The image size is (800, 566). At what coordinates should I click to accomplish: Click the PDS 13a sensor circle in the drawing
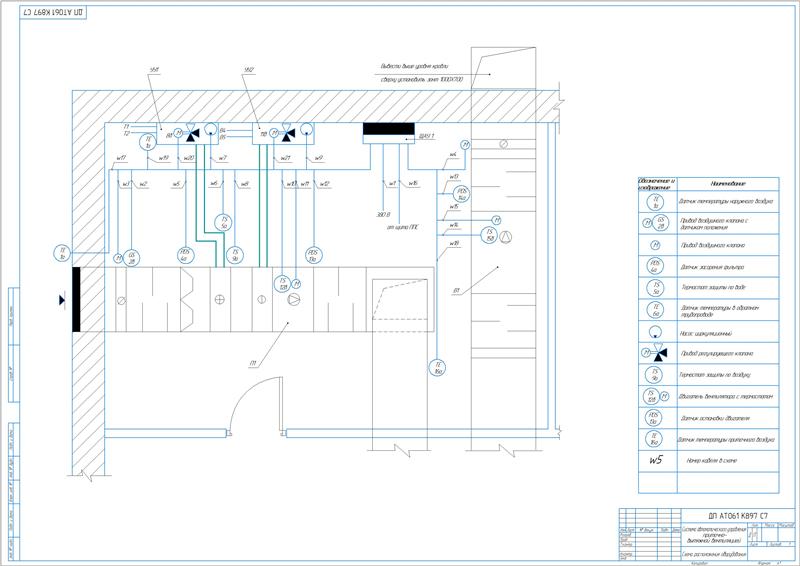[x=313, y=255]
